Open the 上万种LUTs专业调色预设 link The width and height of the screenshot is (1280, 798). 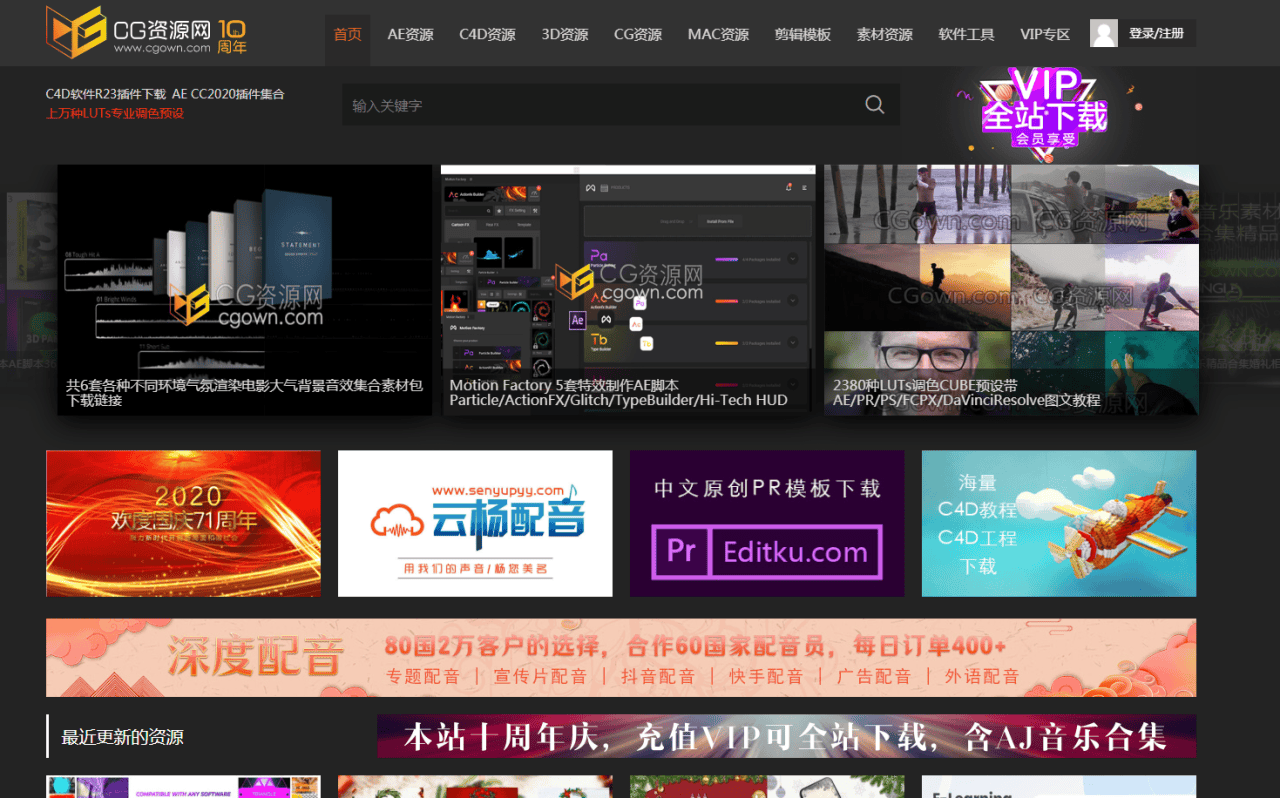pos(117,113)
